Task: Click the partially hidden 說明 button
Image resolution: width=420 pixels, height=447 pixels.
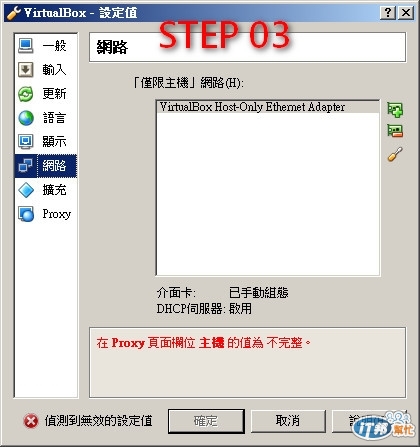Action: click(x=368, y=421)
